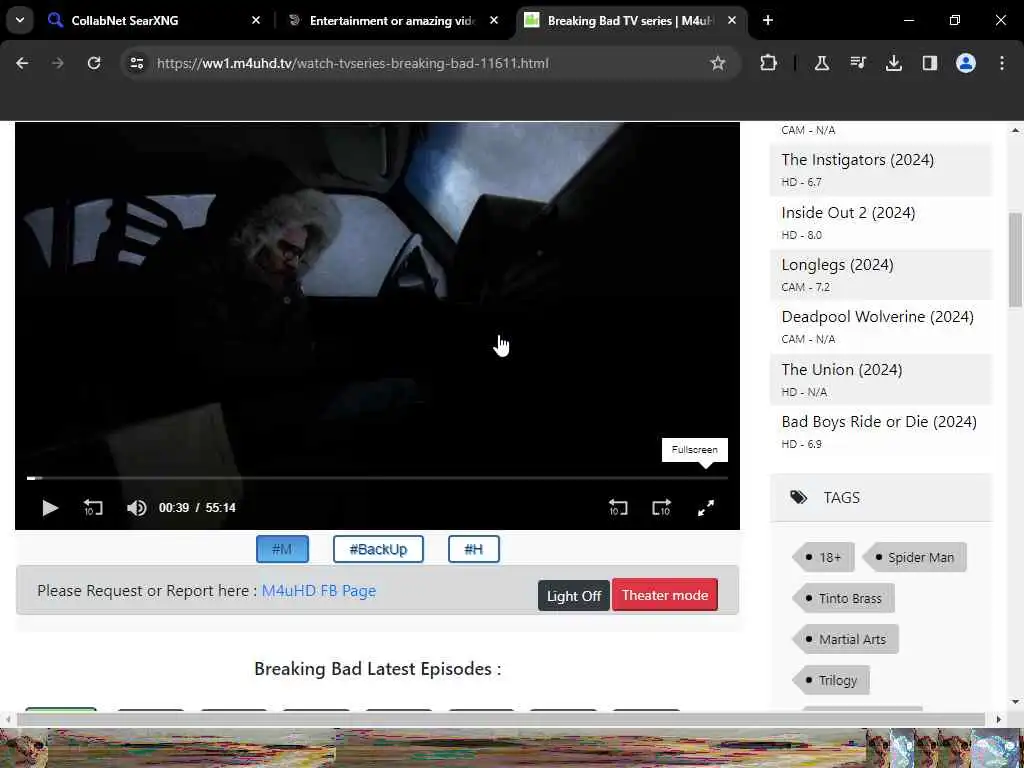Image resolution: width=1024 pixels, height=768 pixels.
Task: Close the Breaking Bad tab
Action: click(x=732, y=20)
